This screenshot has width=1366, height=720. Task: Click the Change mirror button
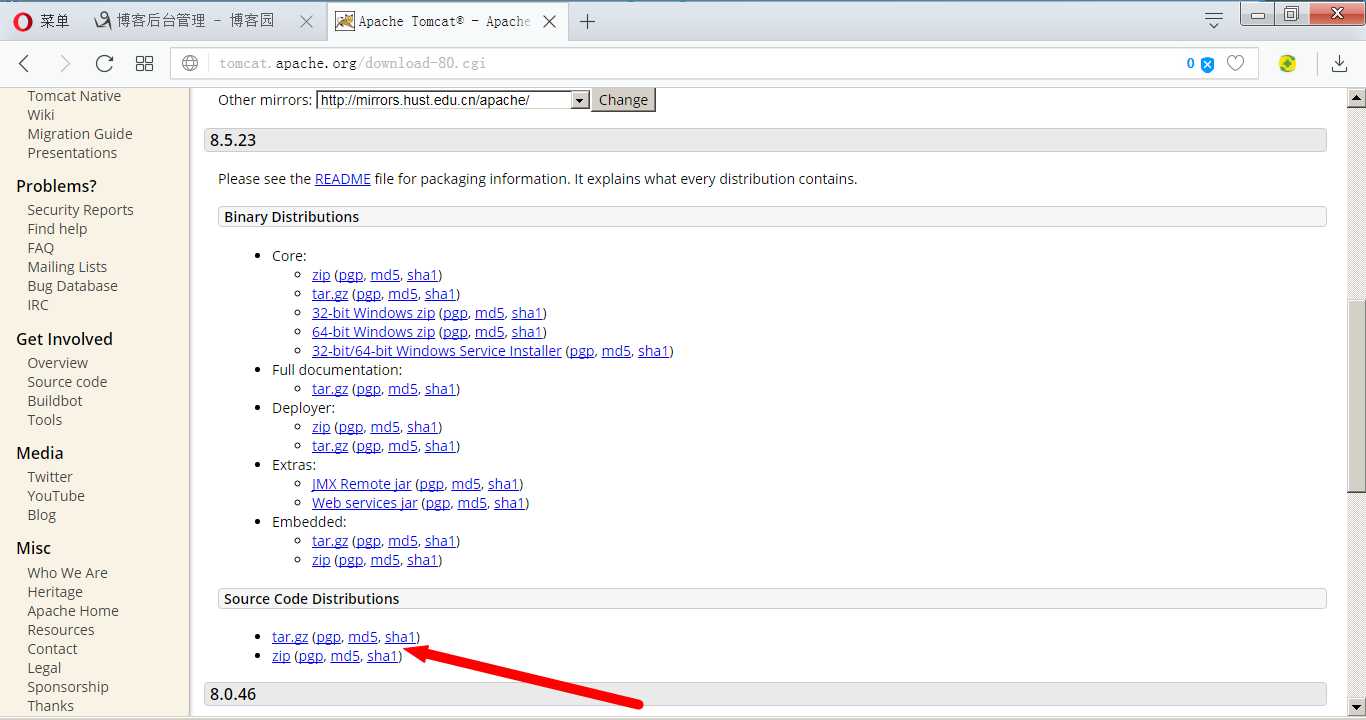(x=623, y=100)
